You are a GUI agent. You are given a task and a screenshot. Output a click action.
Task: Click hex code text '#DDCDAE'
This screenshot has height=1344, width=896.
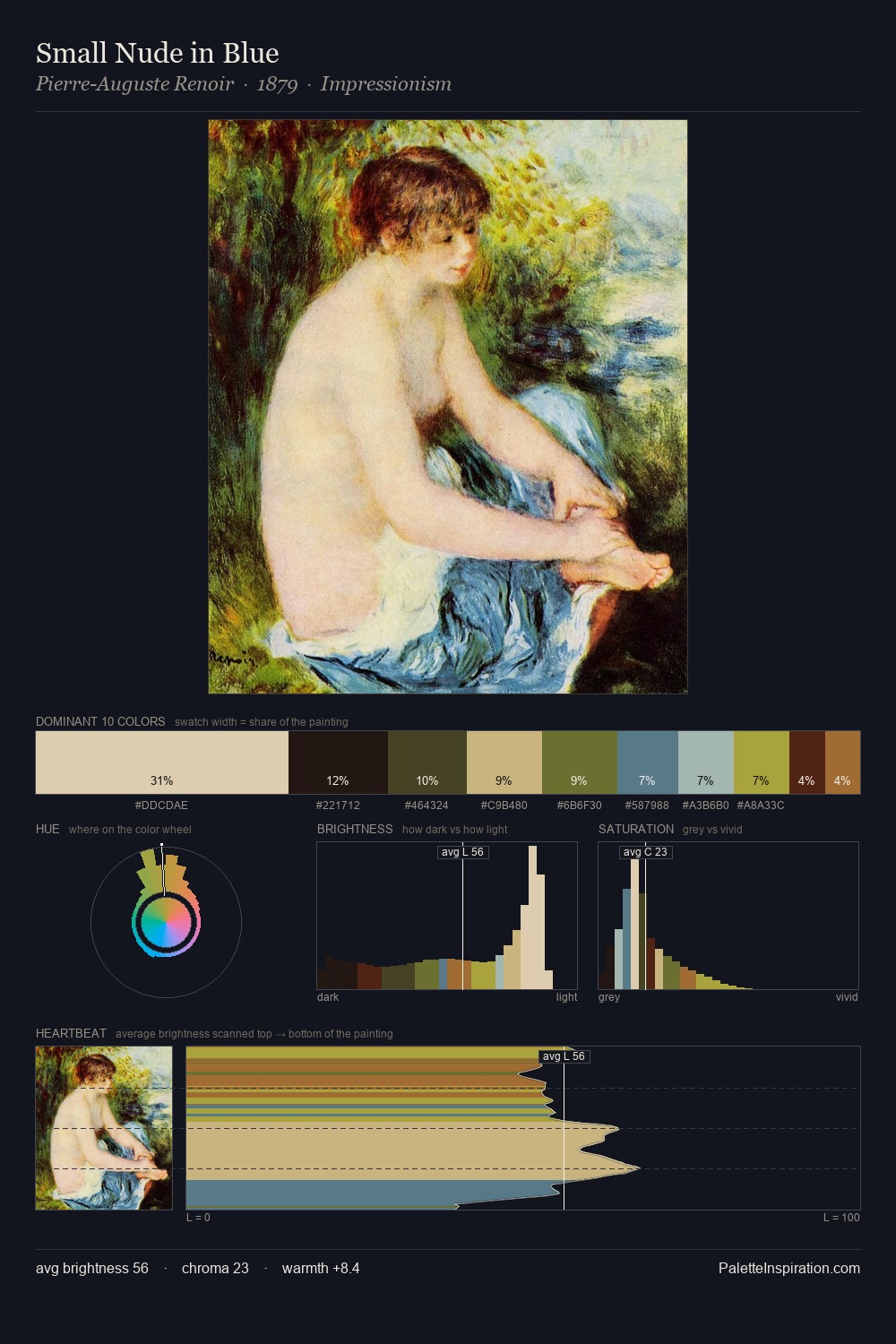tap(161, 805)
